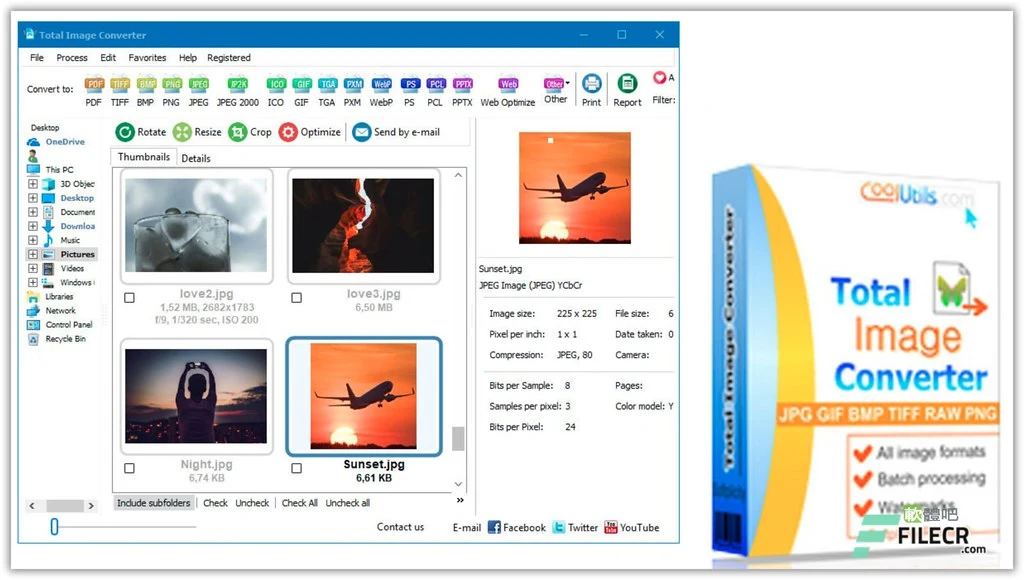Screen dimensions: 1024x580
Task: Choose WebP conversion icon
Action: 381,91
